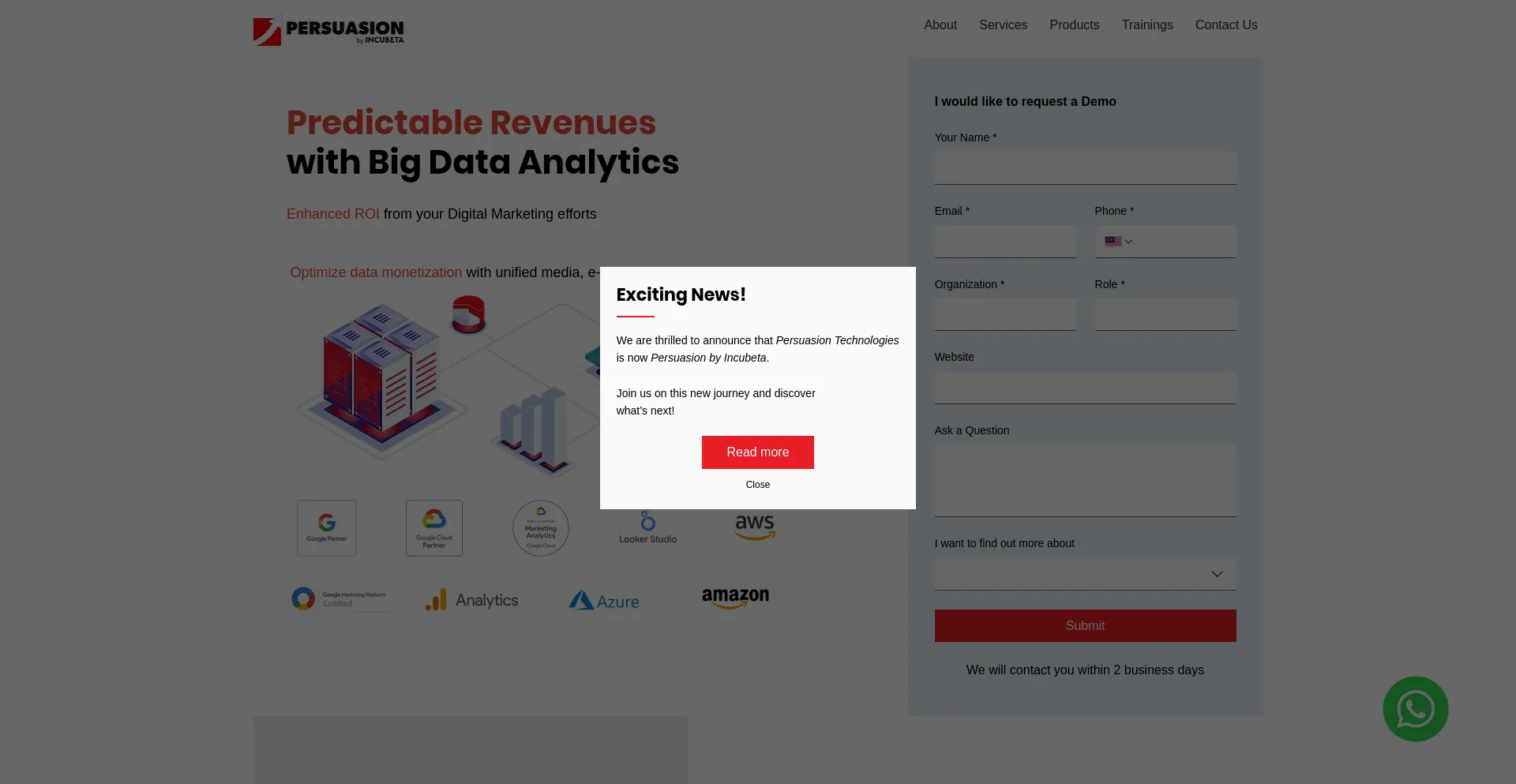Click the amazon logo

735,598
